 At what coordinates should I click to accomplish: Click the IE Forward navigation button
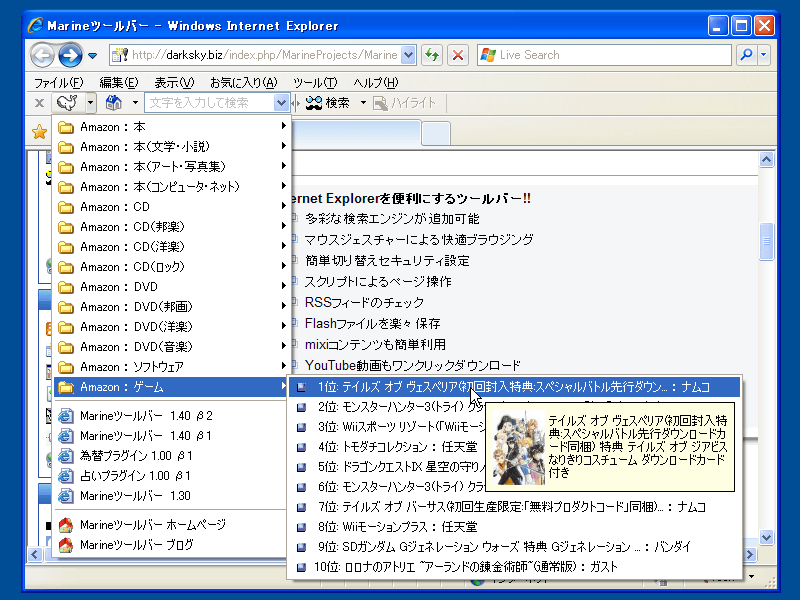click(70, 55)
